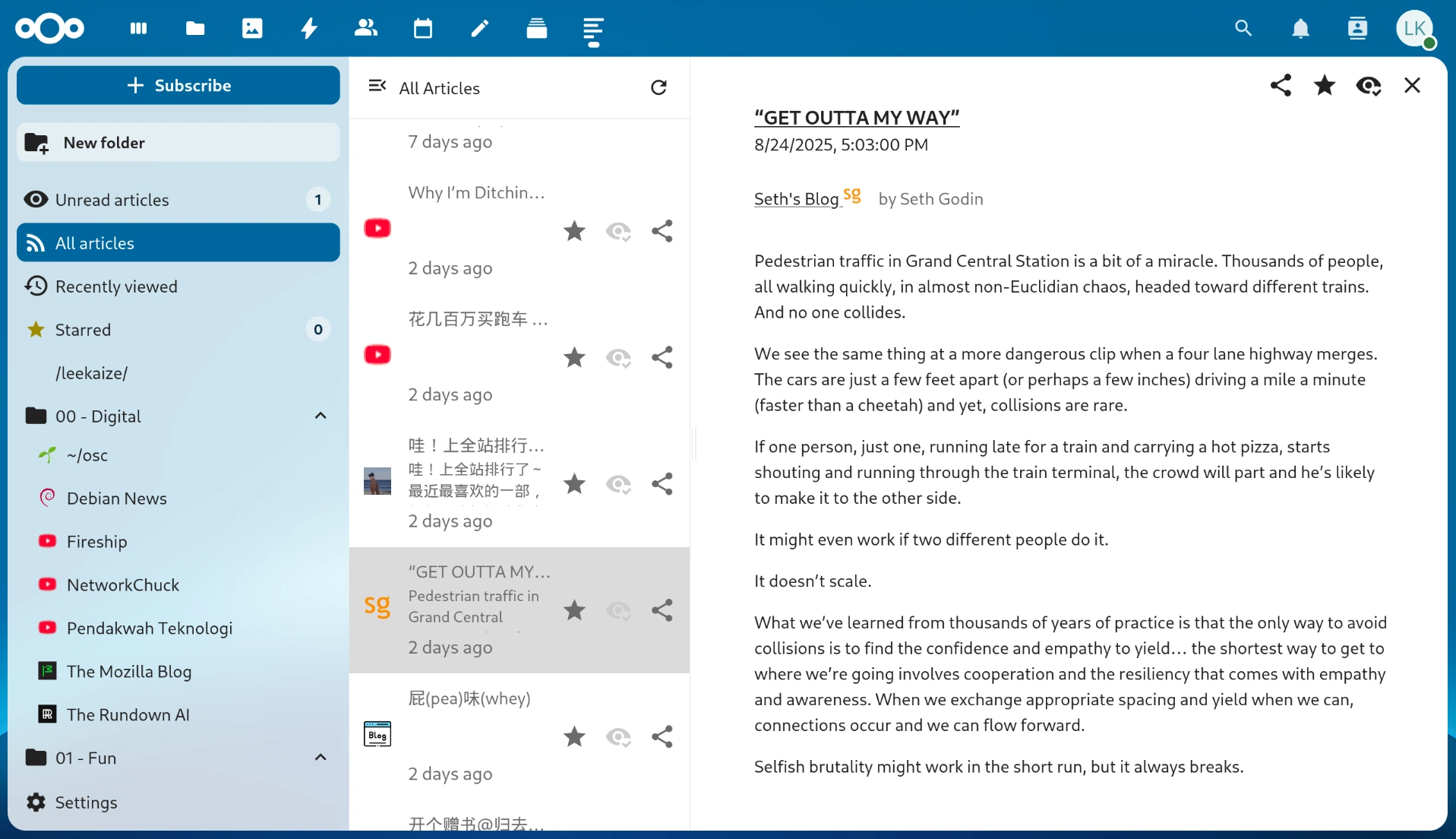This screenshot has height=839, width=1456.
Task: Select All articles in sidebar
Action: pyautogui.click(x=178, y=242)
